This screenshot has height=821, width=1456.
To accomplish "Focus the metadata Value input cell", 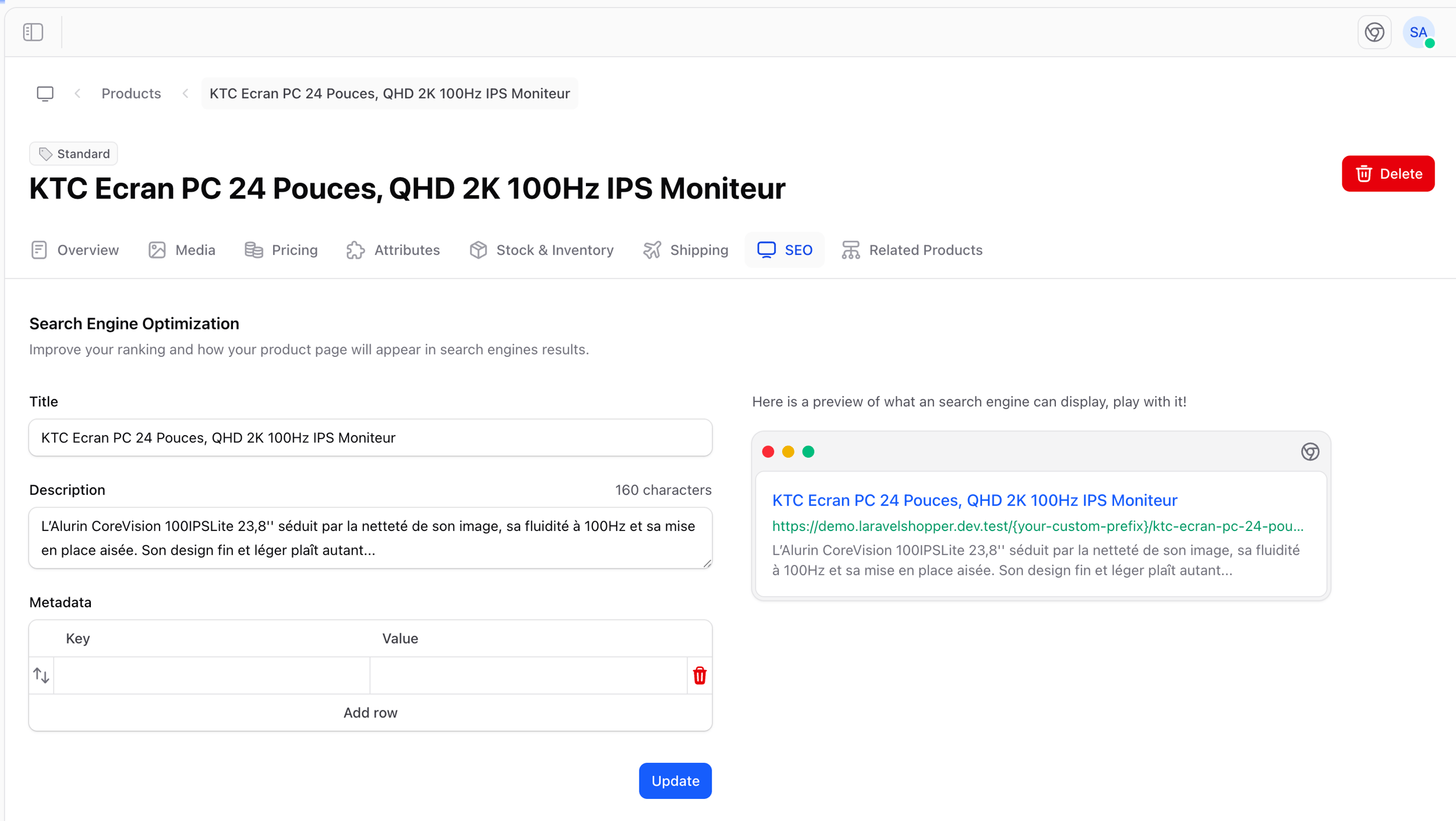I will tap(529, 675).
